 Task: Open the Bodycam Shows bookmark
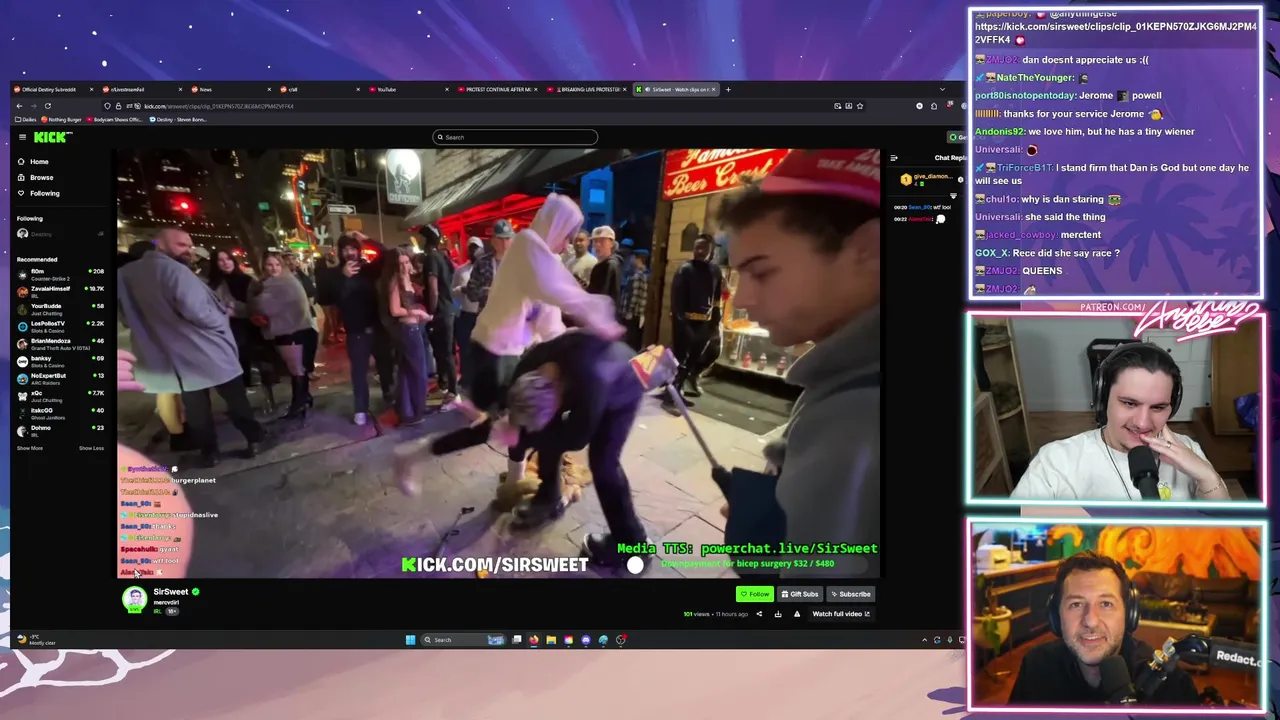pyautogui.click(x=115, y=119)
